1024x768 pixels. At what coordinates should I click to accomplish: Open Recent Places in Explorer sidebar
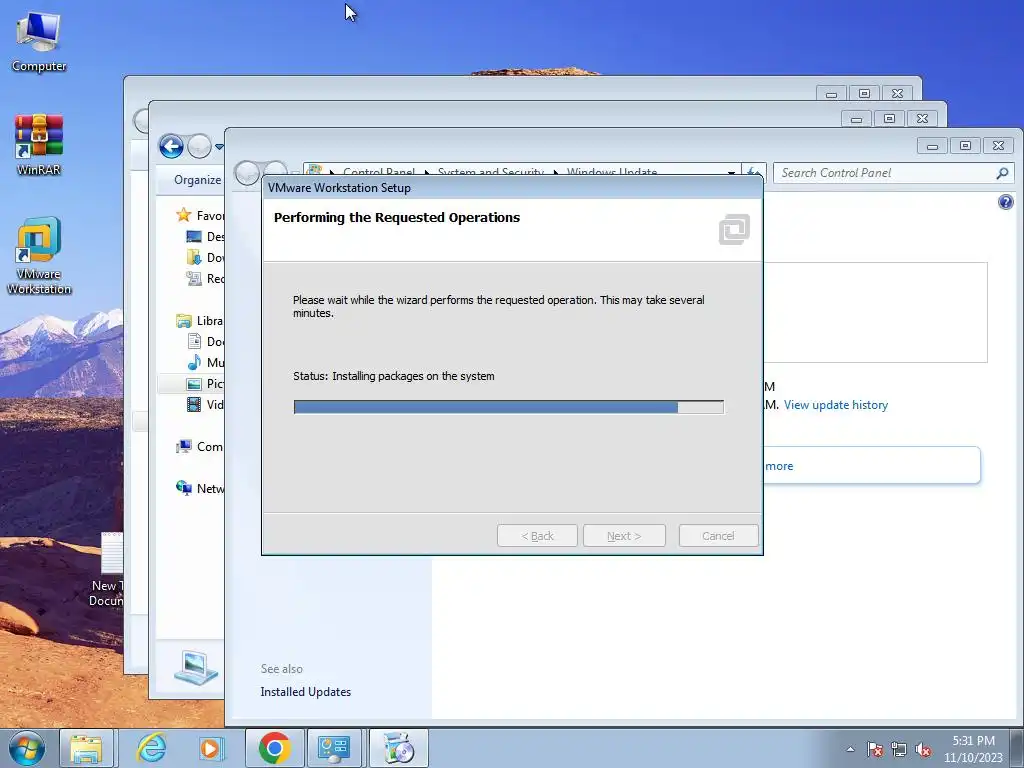point(206,279)
